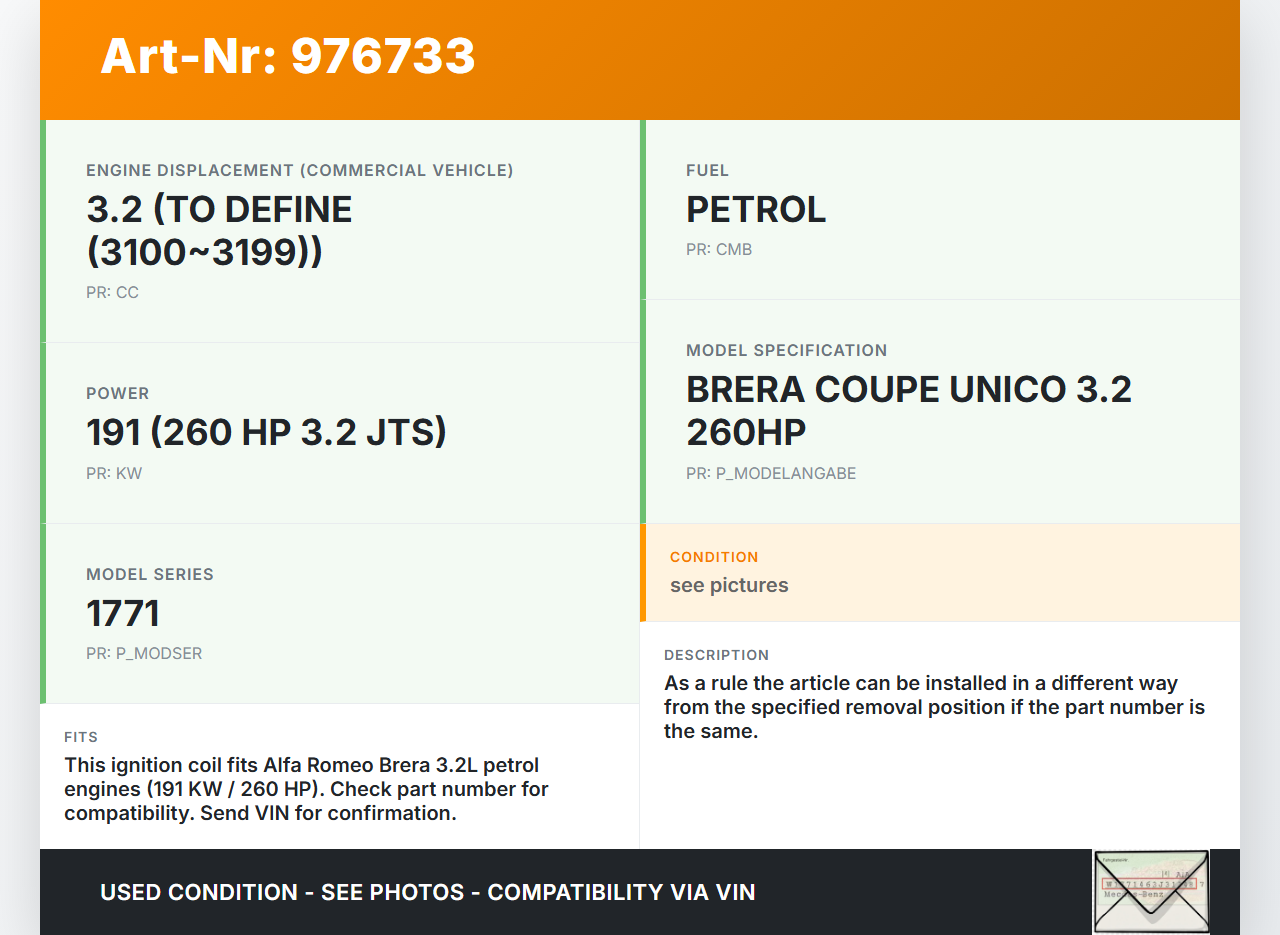Click the MODEL SPECIFICATION label

786,351
